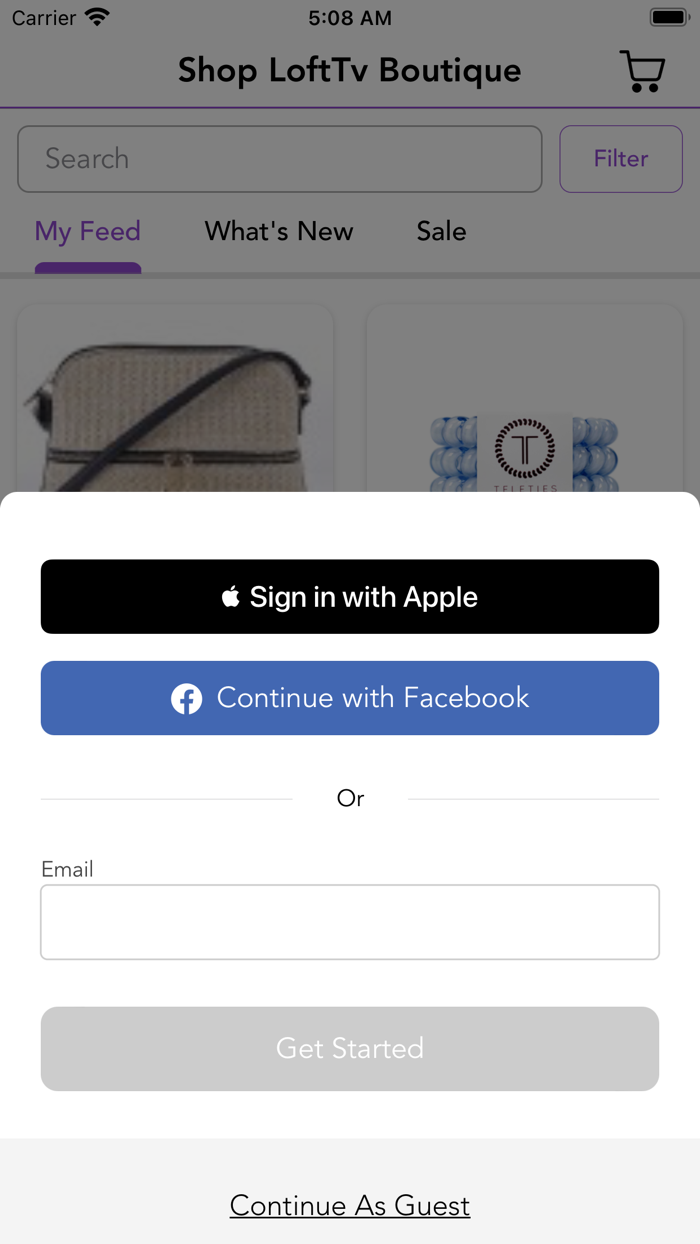This screenshot has width=700, height=1244.
Task: Switch to the Sale tab
Action: pyautogui.click(x=441, y=232)
